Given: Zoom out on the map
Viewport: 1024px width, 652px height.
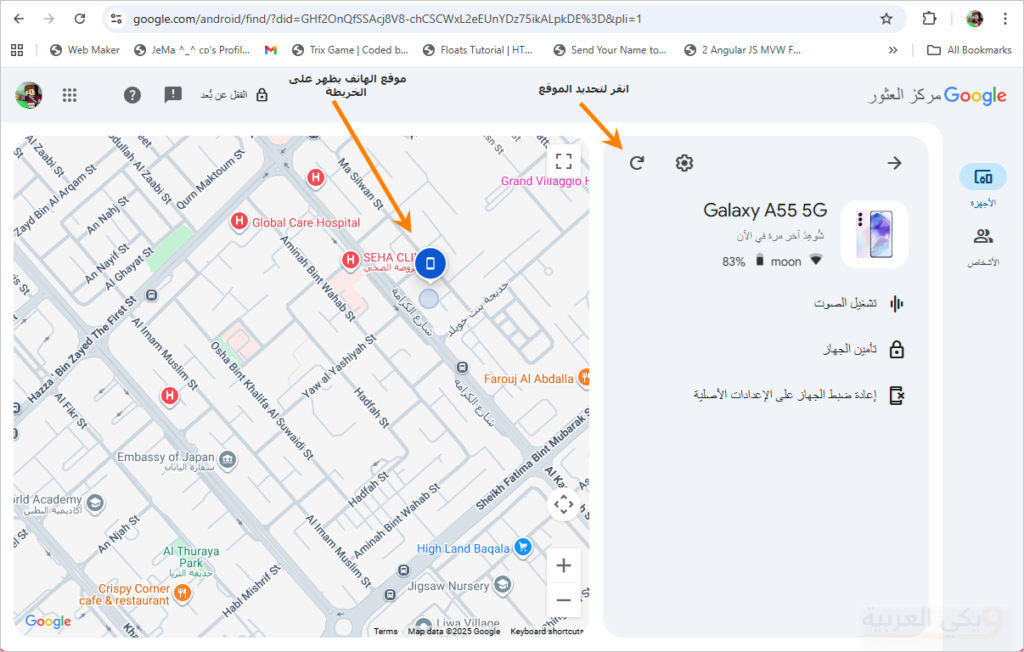Looking at the screenshot, I should click(564, 600).
